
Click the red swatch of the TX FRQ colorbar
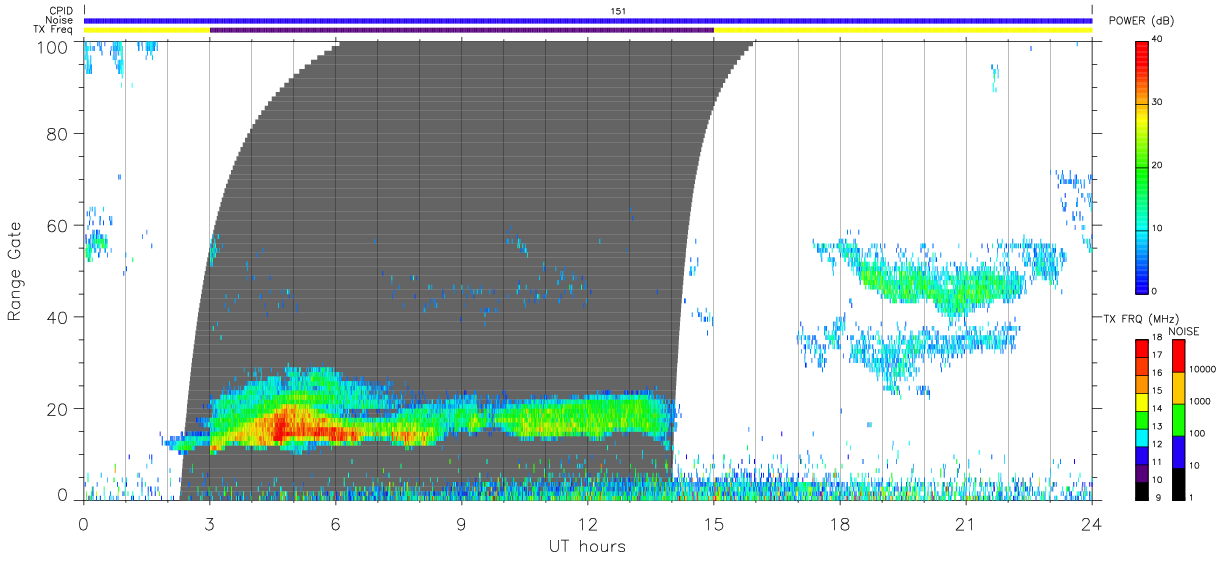click(1142, 348)
